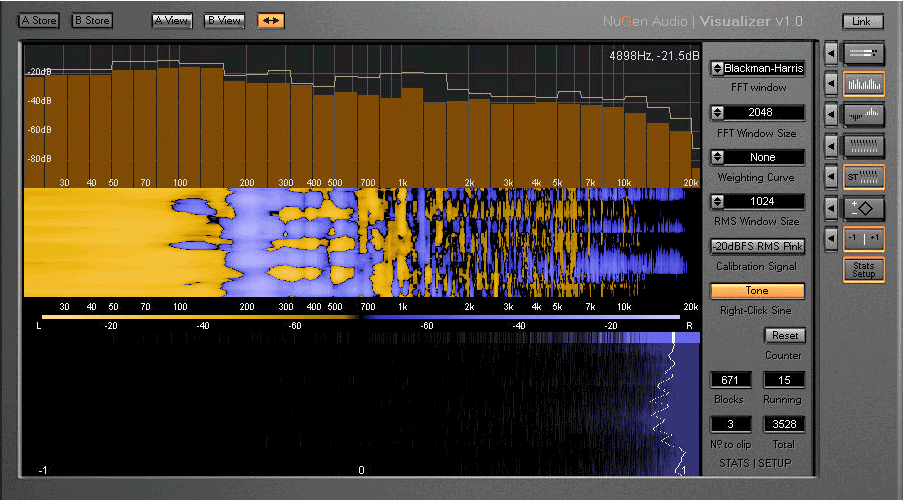The width and height of the screenshot is (903, 501).
Task: Switch to A View
Action: [x=172, y=21]
